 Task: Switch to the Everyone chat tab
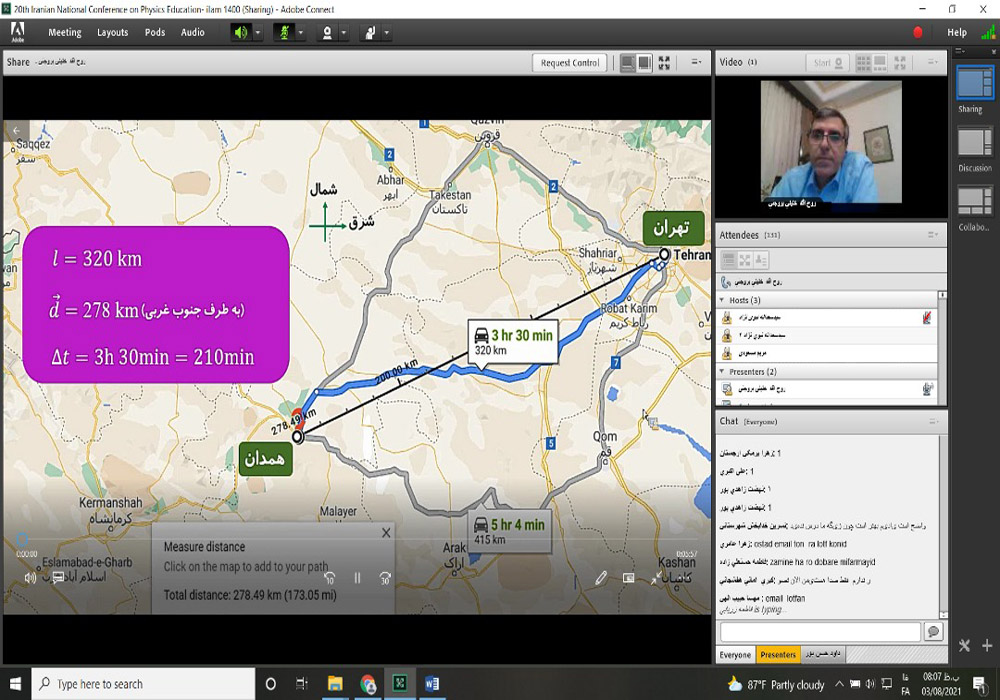(x=735, y=655)
